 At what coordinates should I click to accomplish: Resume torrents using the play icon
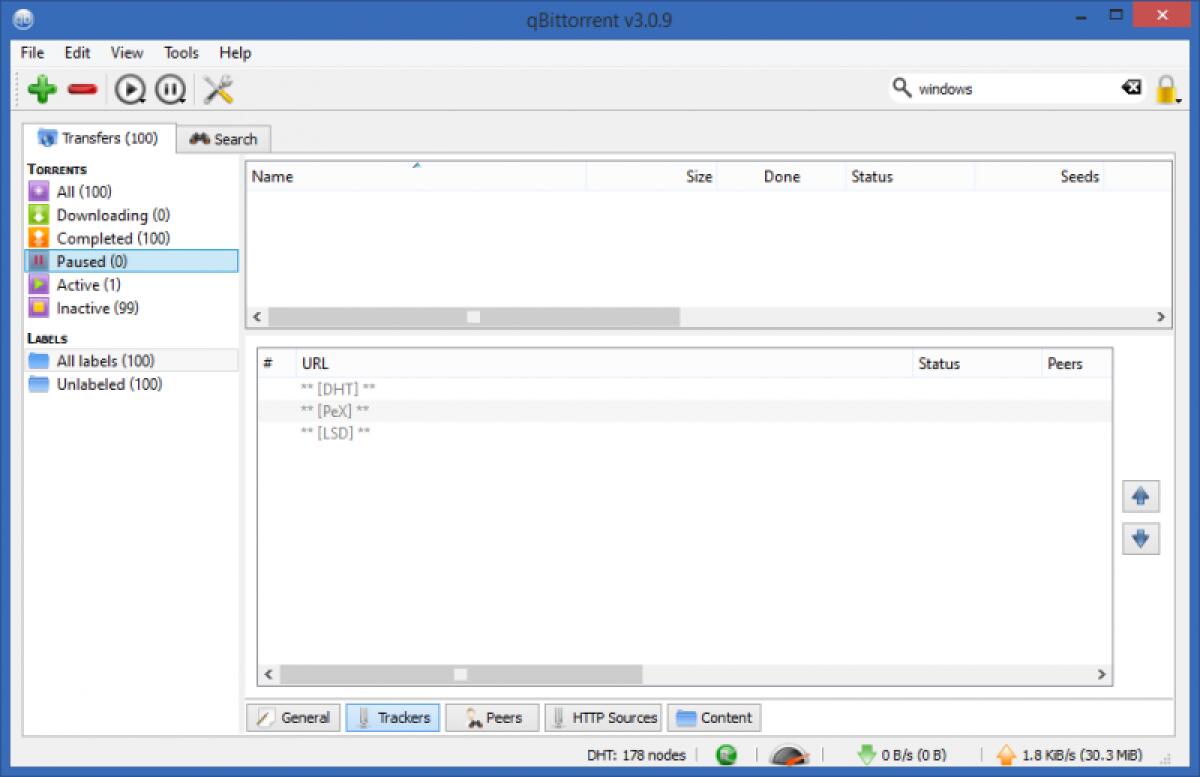[129, 89]
